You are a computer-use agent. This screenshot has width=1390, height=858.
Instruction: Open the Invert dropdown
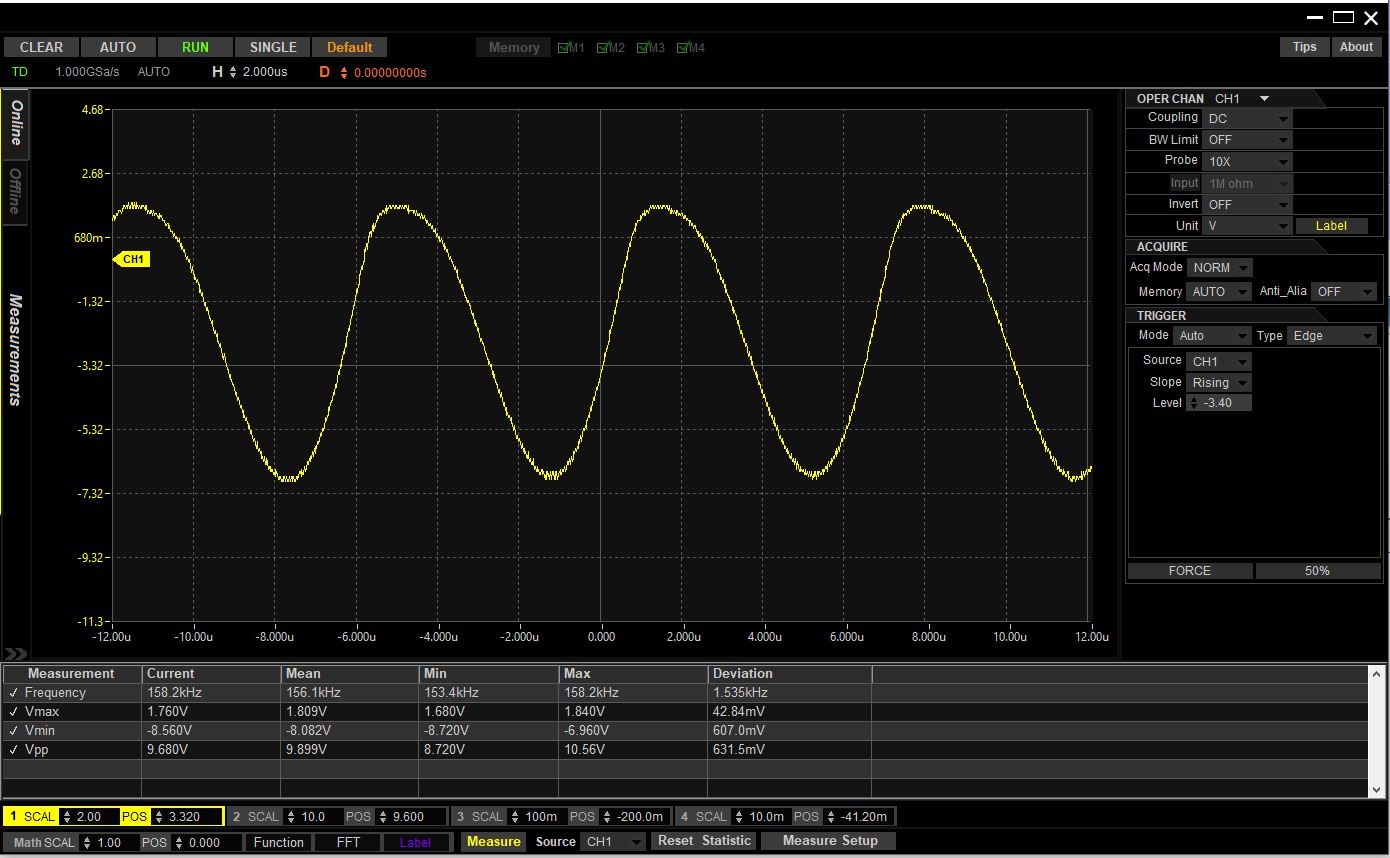[1248, 204]
